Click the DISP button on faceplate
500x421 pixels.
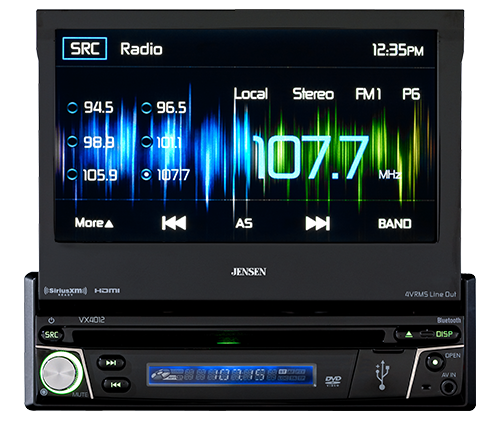pyautogui.click(x=444, y=334)
